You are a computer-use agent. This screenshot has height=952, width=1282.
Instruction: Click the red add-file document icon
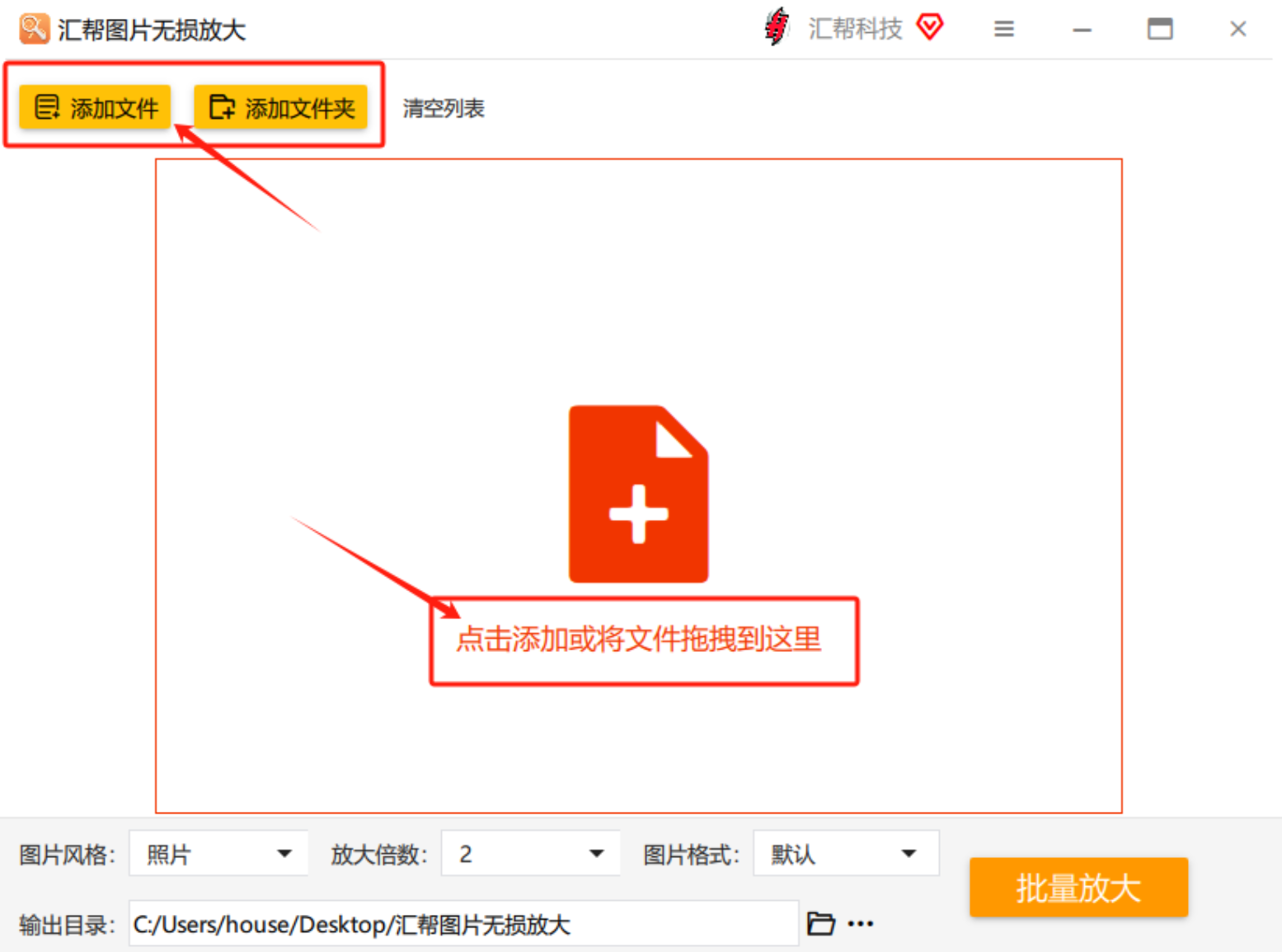(x=638, y=494)
